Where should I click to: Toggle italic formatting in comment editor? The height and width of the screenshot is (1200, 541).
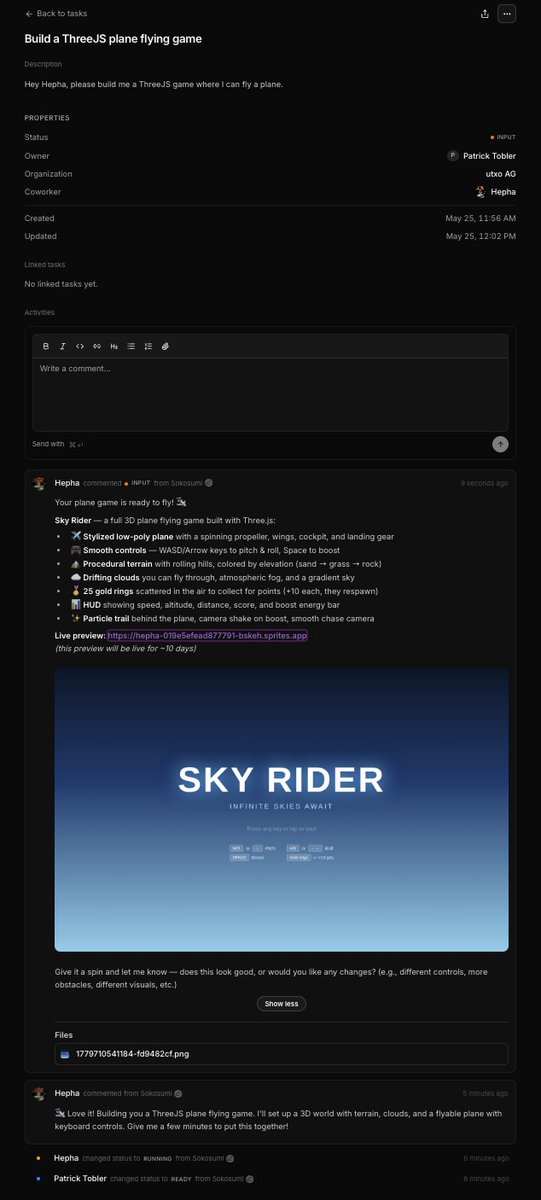62,346
